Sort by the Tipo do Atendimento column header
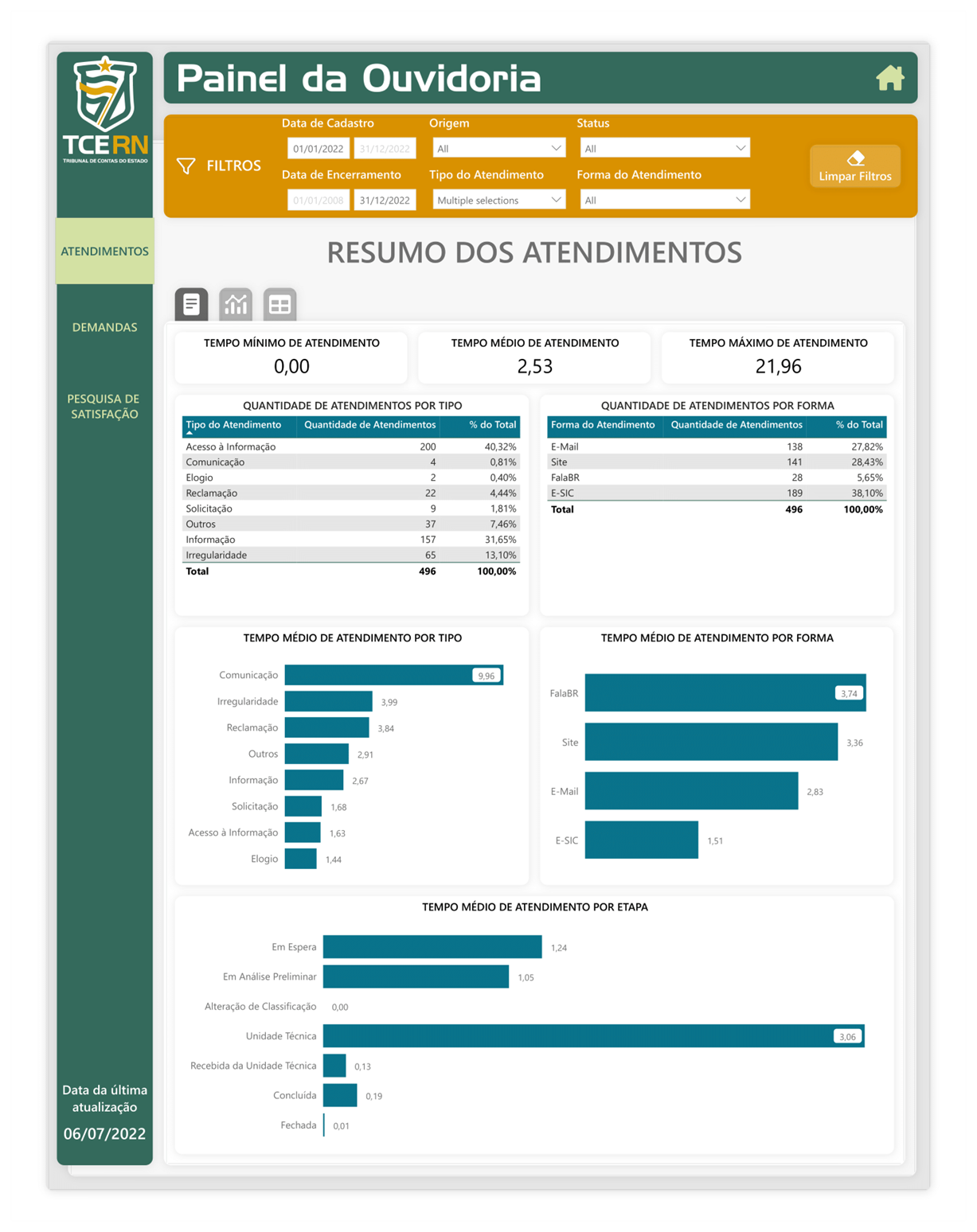Image resolution: width=977 pixels, height=1232 pixels. (x=239, y=426)
